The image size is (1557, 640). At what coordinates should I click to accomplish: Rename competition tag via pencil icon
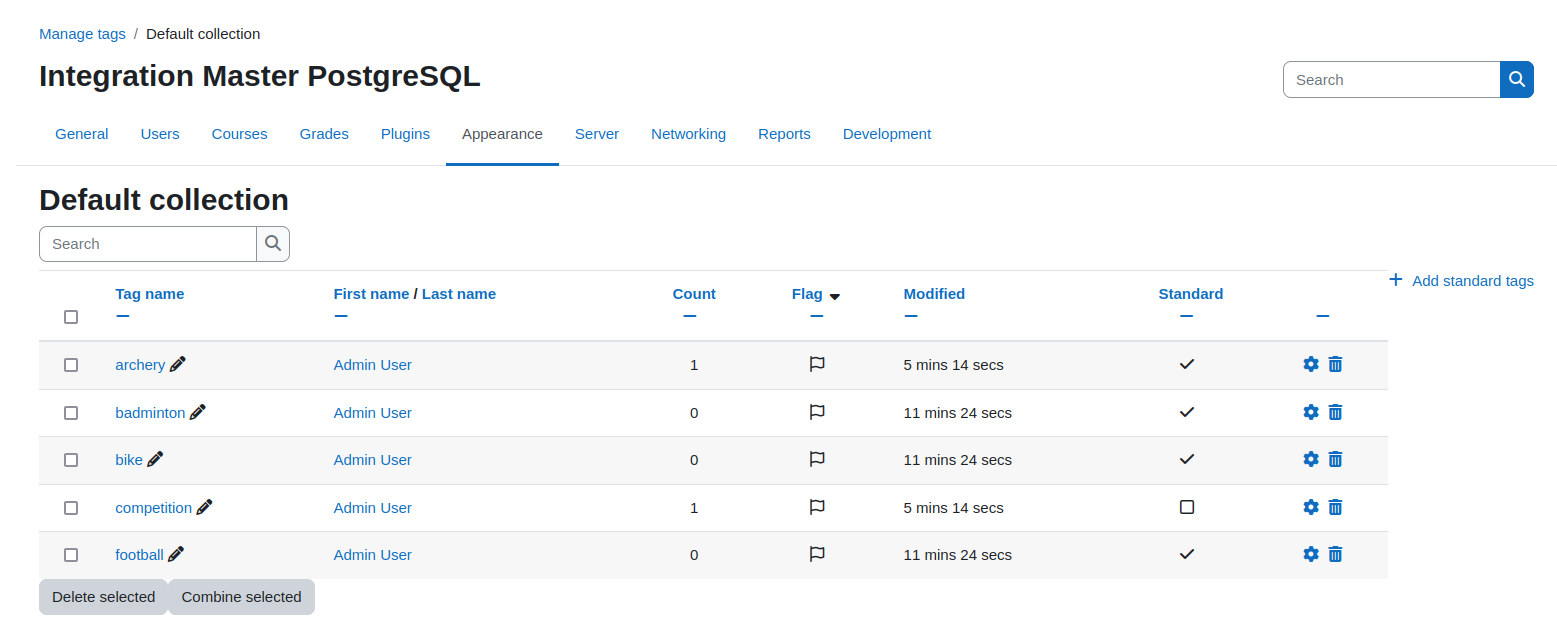pos(204,507)
